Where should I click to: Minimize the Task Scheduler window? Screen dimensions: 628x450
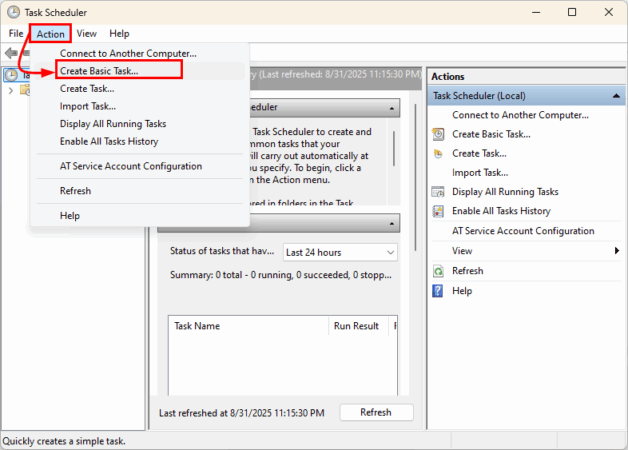click(x=536, y=12)
